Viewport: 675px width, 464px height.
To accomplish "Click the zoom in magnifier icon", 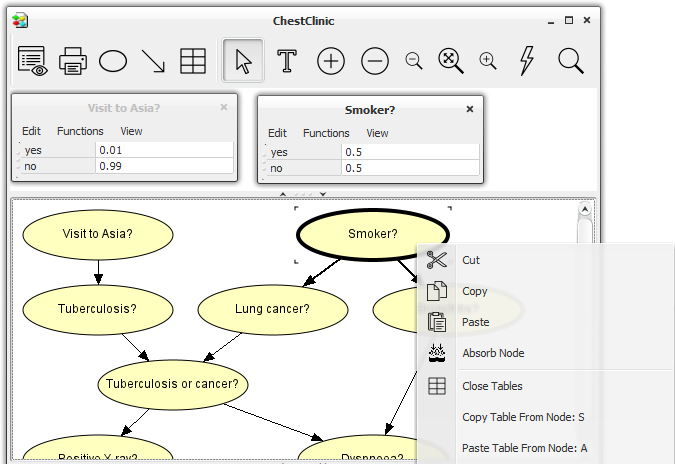I will [x=487, y=61].
